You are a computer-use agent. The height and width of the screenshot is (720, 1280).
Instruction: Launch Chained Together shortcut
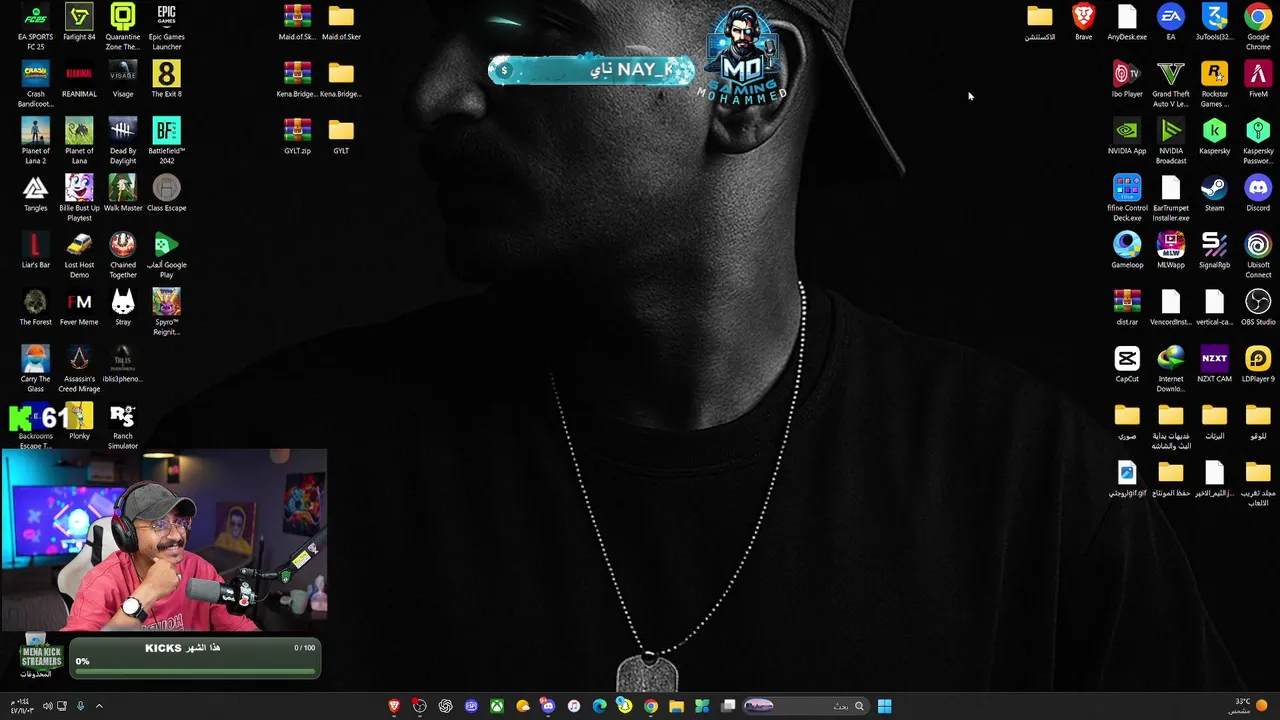[x=123, y=255]
